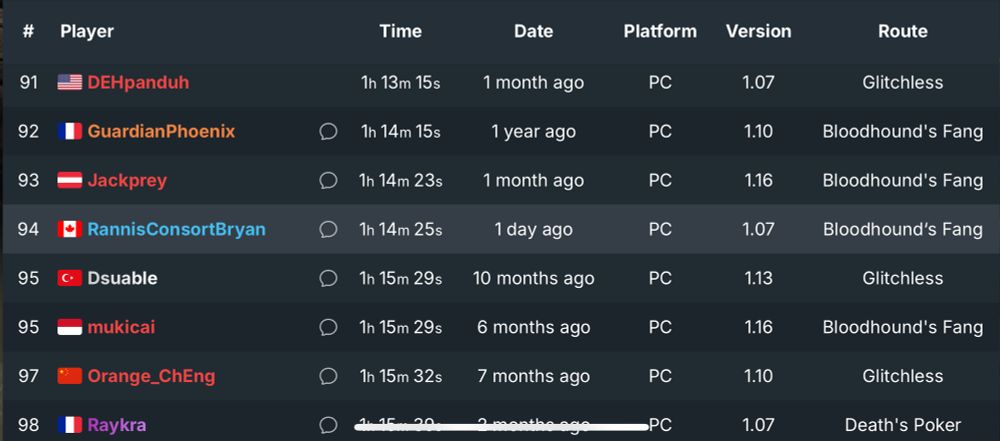Open GuardianPhoenix's player profile link
Image resolution: width=1000 pixels, height=441 pixels.
(x=161, y=131)
